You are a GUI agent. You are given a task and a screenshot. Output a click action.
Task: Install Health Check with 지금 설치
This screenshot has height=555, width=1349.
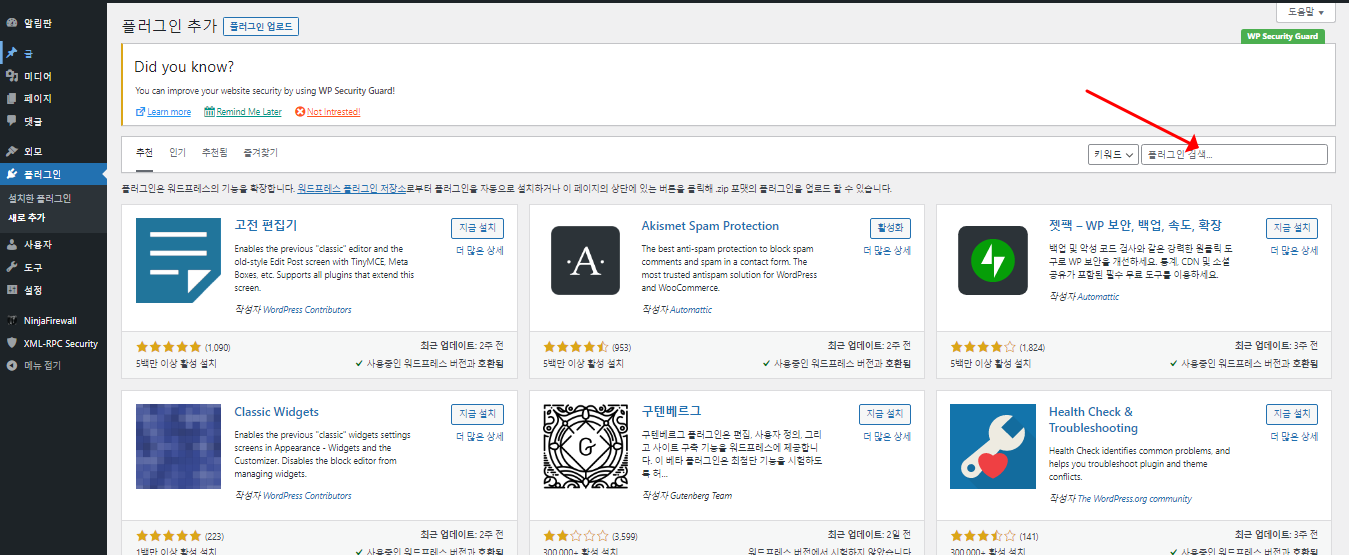[x=1291, y=414]
